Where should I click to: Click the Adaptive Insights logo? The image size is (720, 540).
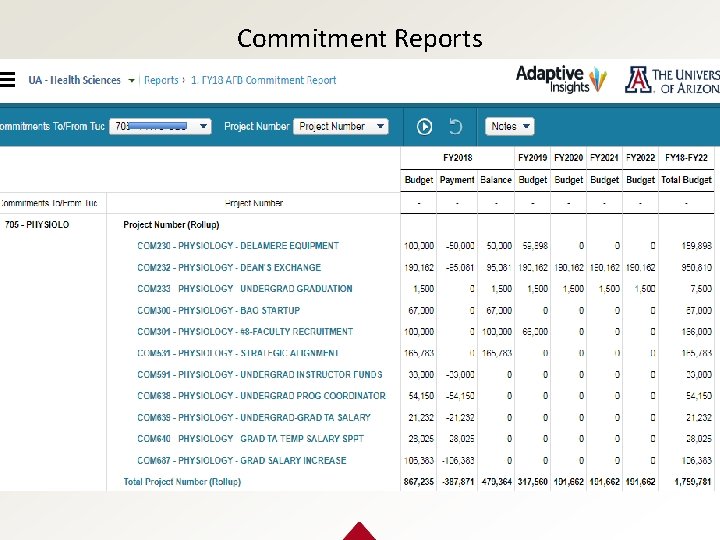click(x=561, y=79)
